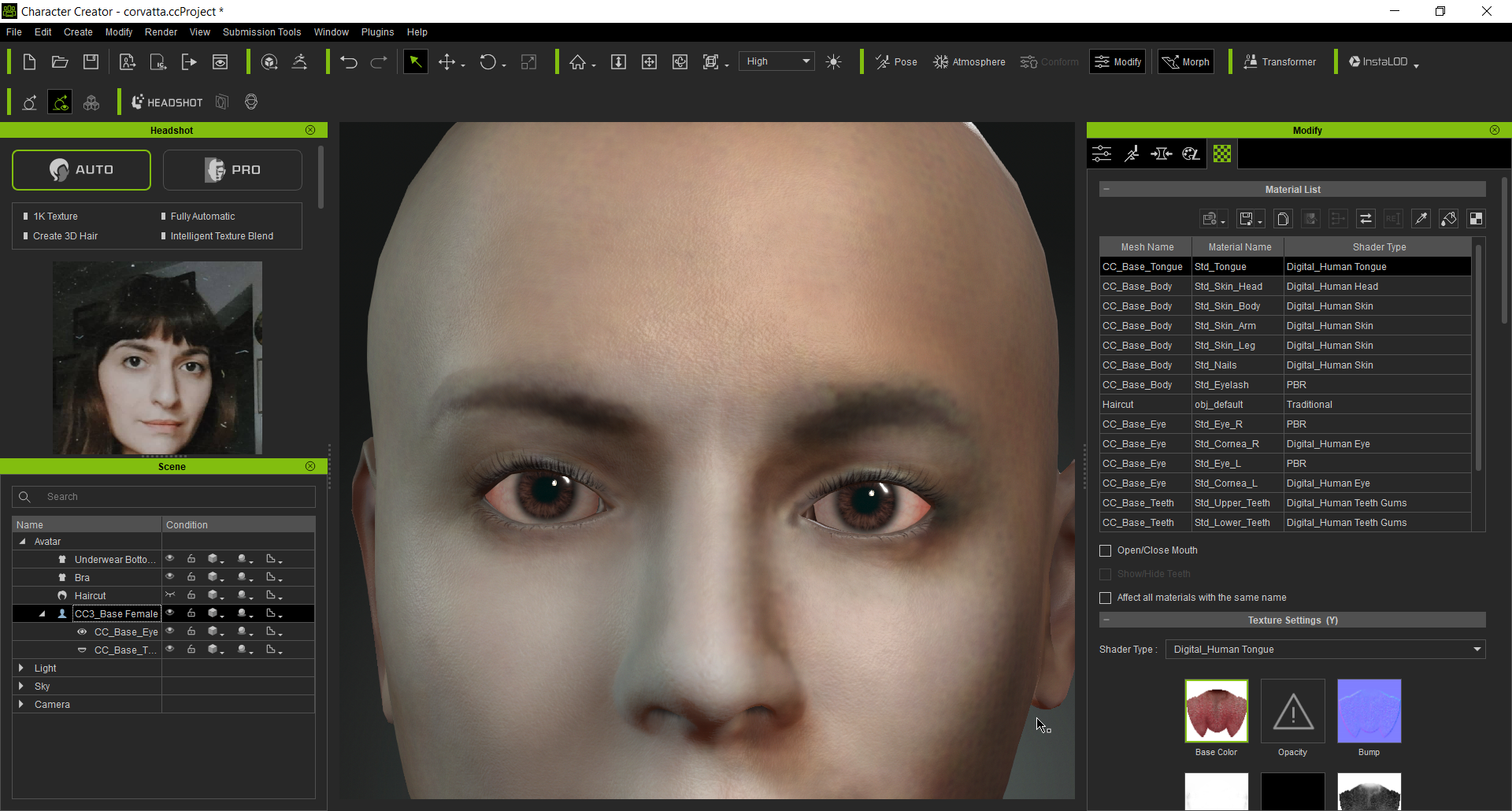
Task: Click the paint bucket icon in Material List
Action: pyautogui.click(x=1448, y=219)
